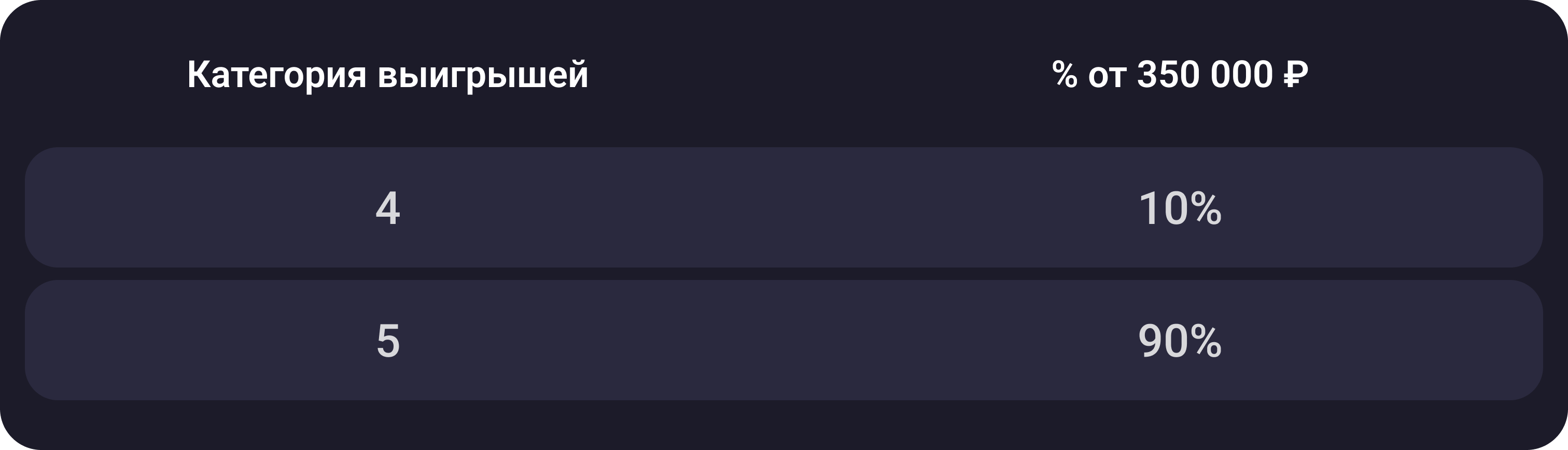This screenshot has width=1568, height=450.
Task: Click the percent sign in "90%"
Action: pyautogui.click(x=1206, y=341)
